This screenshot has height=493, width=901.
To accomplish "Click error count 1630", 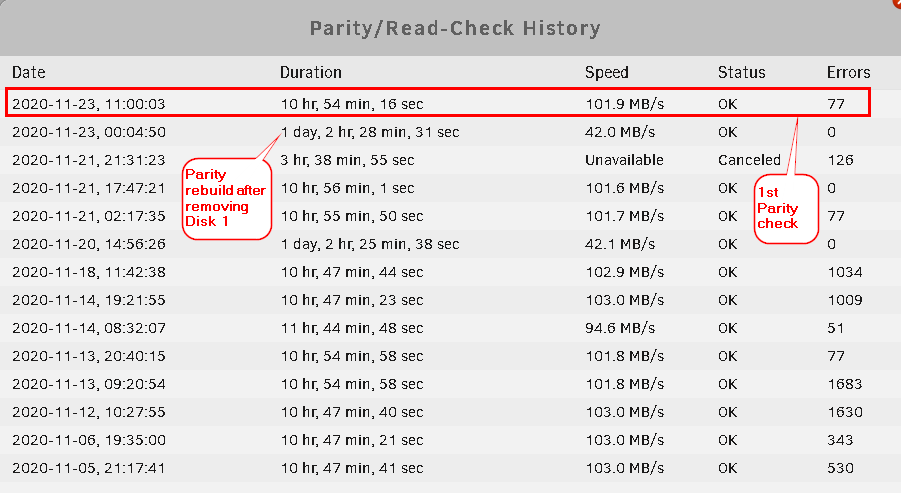I will tap(845, 413).
